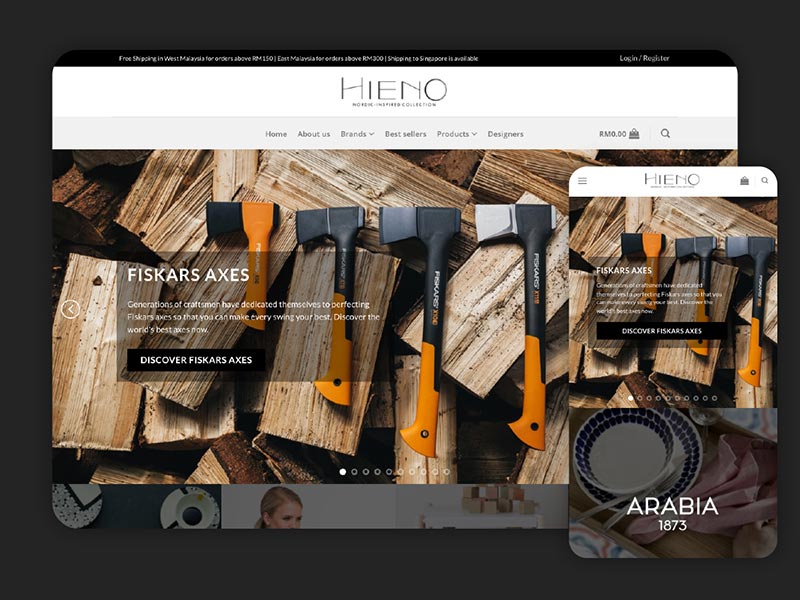
Task: Tap the mobile shopping bag icon
Action: pos(745,180)
